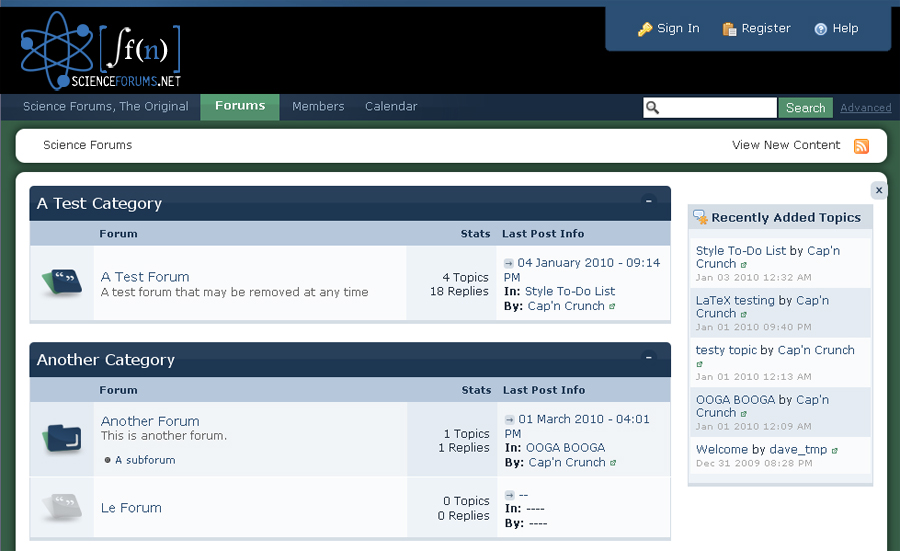Click profile icon beside LaTeX testing sidebar entry
The width and height of the screenshot is (900, 551).
(743, 315)
